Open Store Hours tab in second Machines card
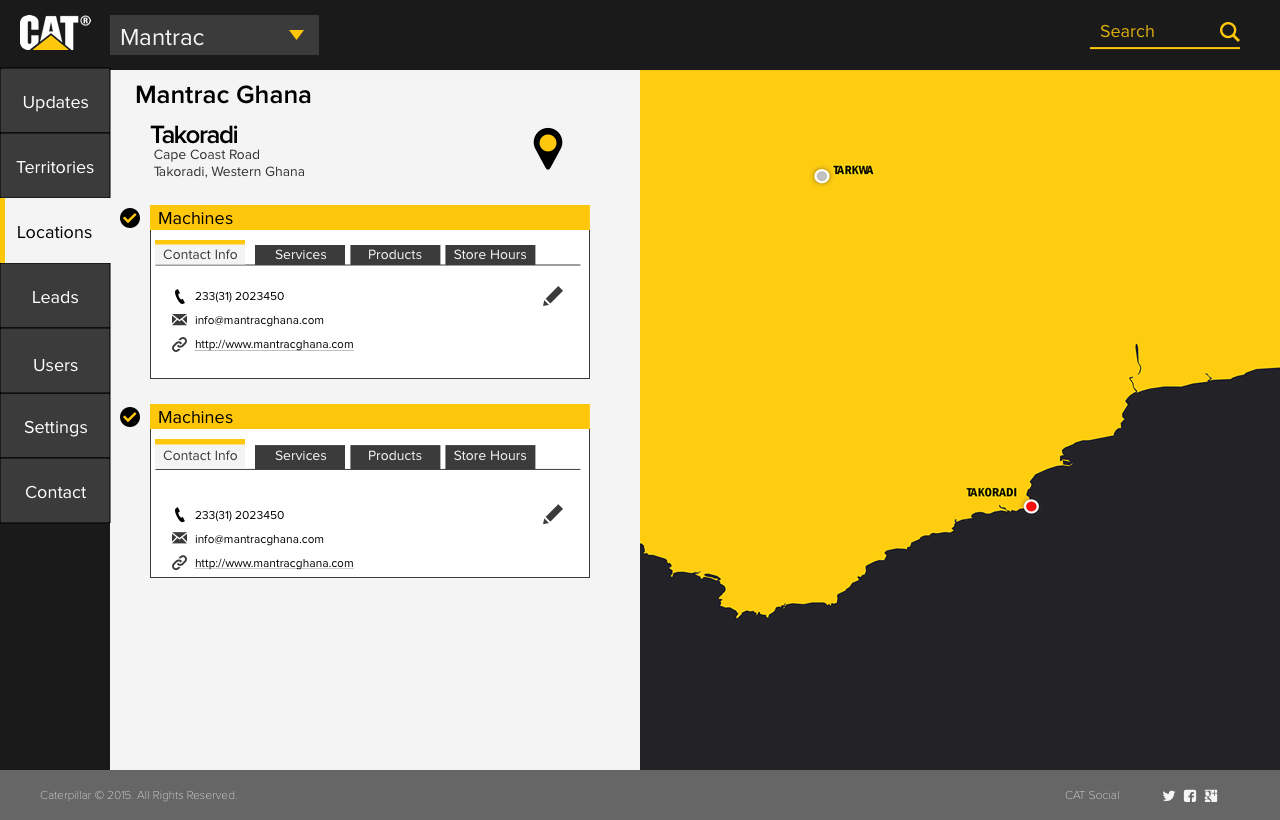 coord(490,456)
